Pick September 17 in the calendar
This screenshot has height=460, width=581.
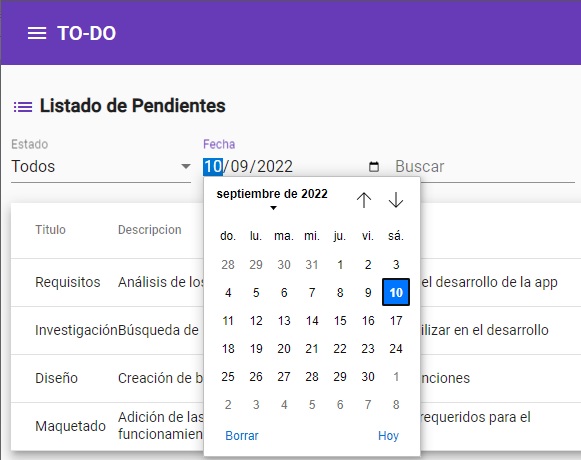click(396, 321)
